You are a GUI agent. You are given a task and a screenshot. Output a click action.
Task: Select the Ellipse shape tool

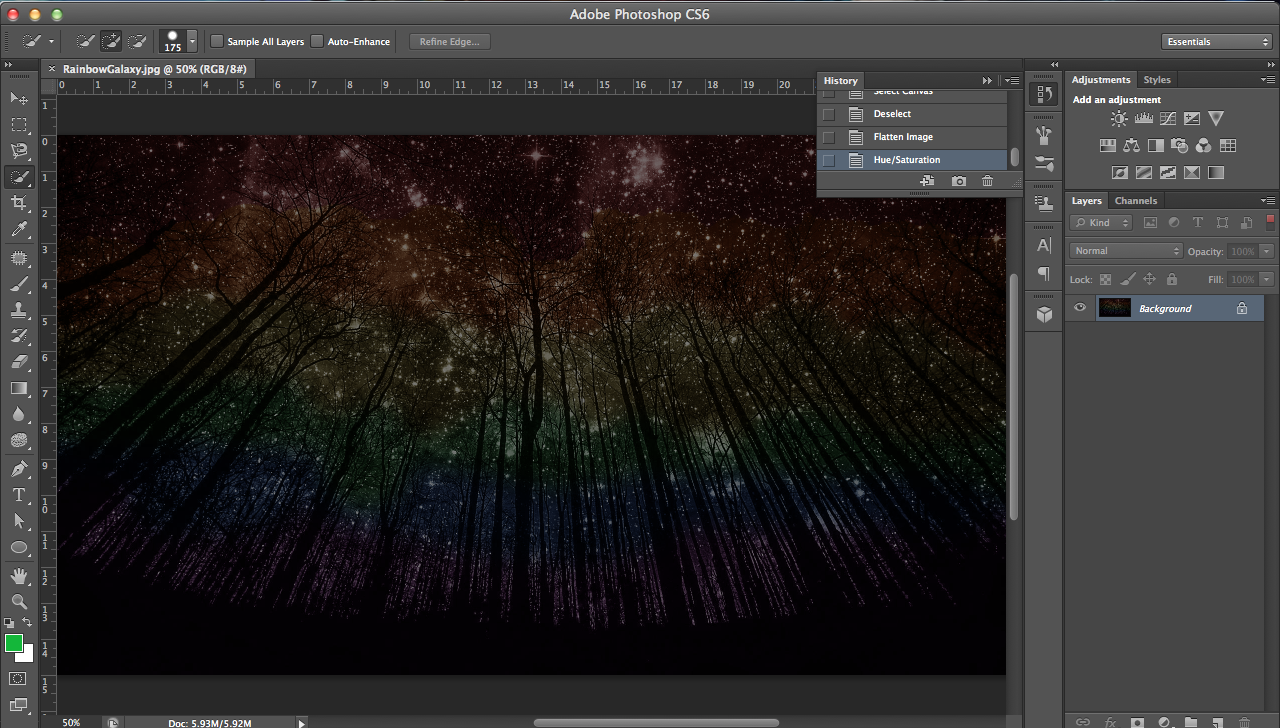(19, 547)
